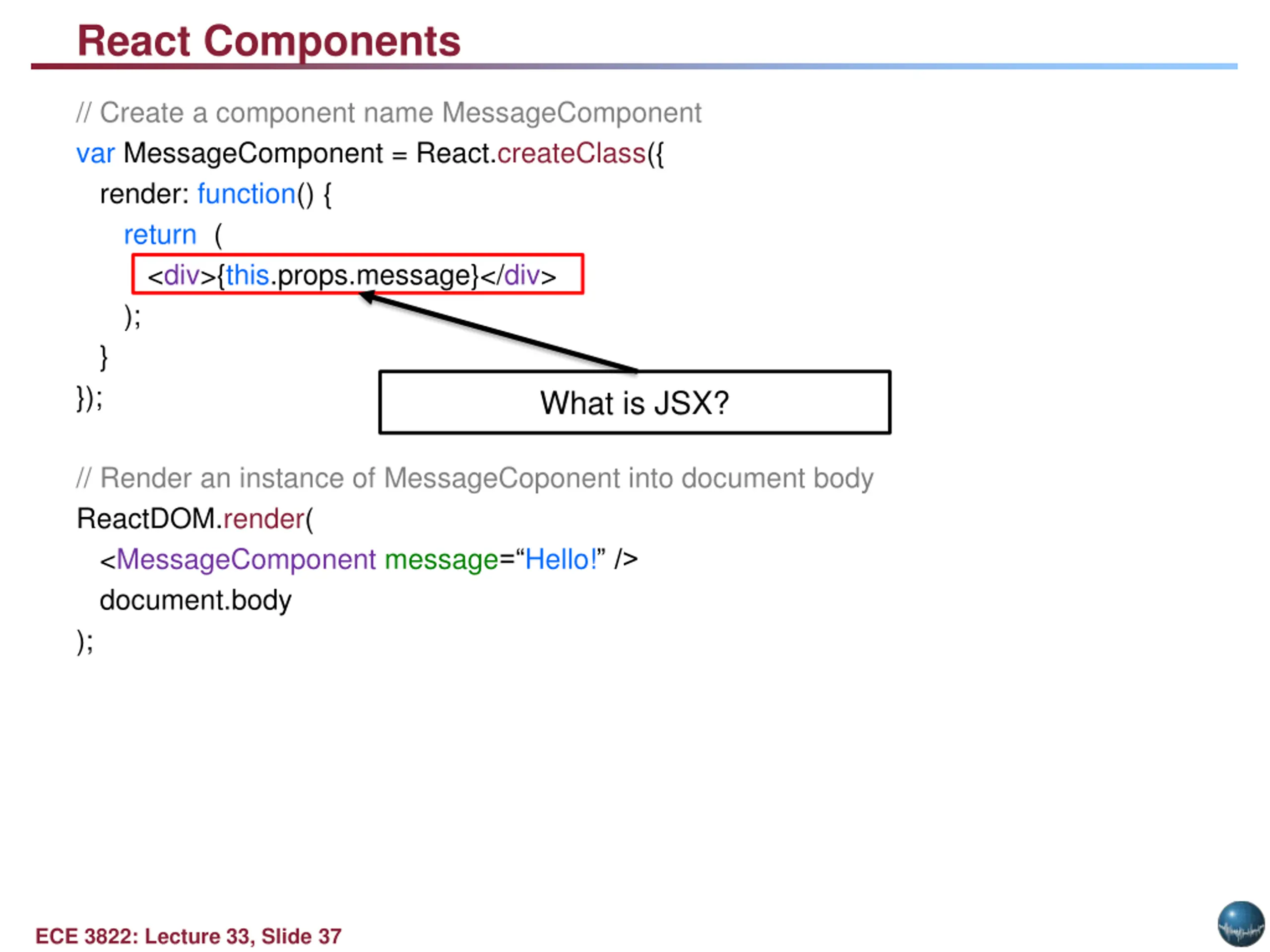Viewport: 1270px width, 952px height.
Task: Click the gradient line under the title
Action: [x=634, y=66]
